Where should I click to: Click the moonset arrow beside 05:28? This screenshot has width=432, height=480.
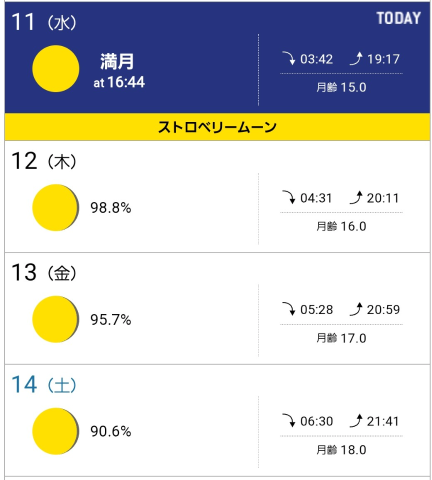point(289,309)
